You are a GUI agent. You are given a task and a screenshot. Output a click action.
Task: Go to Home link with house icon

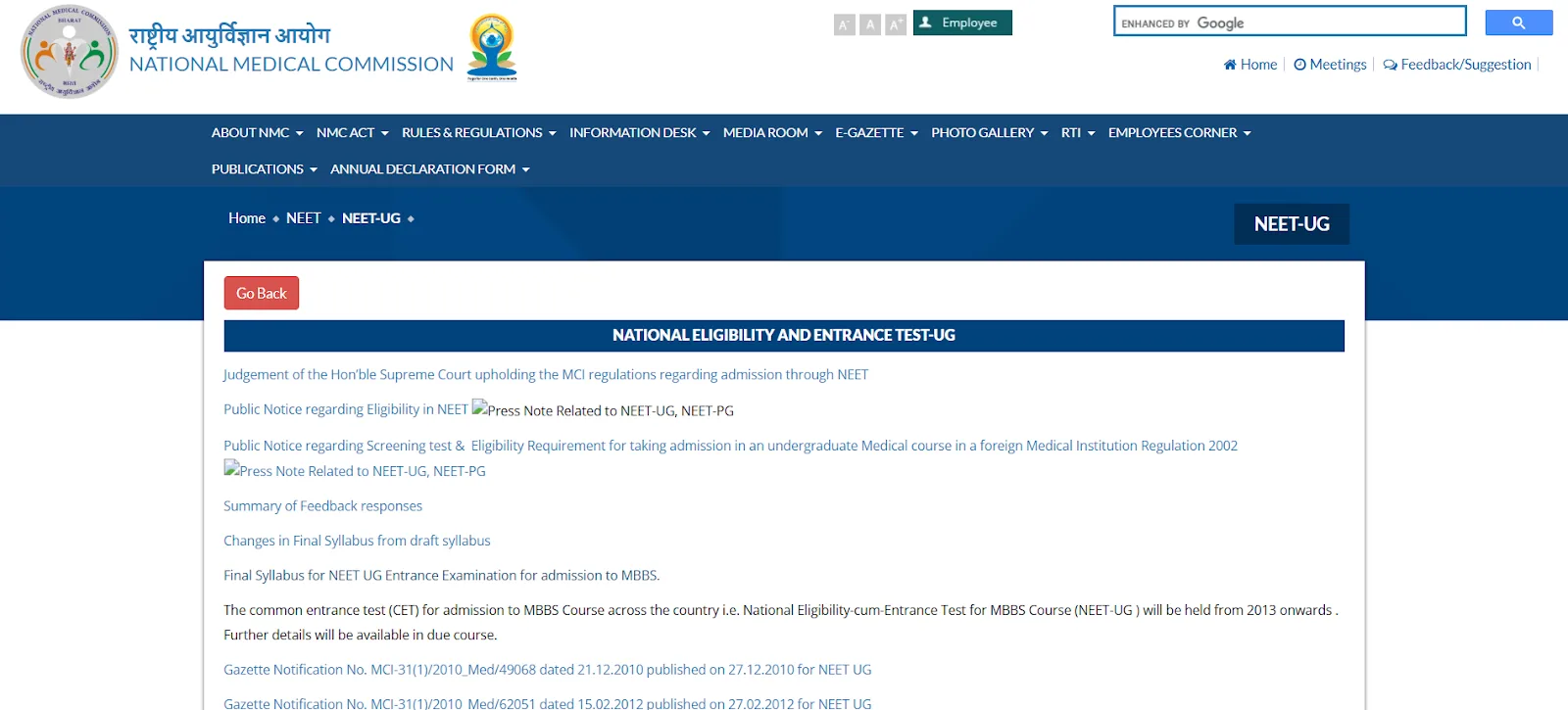point(1250,65)
